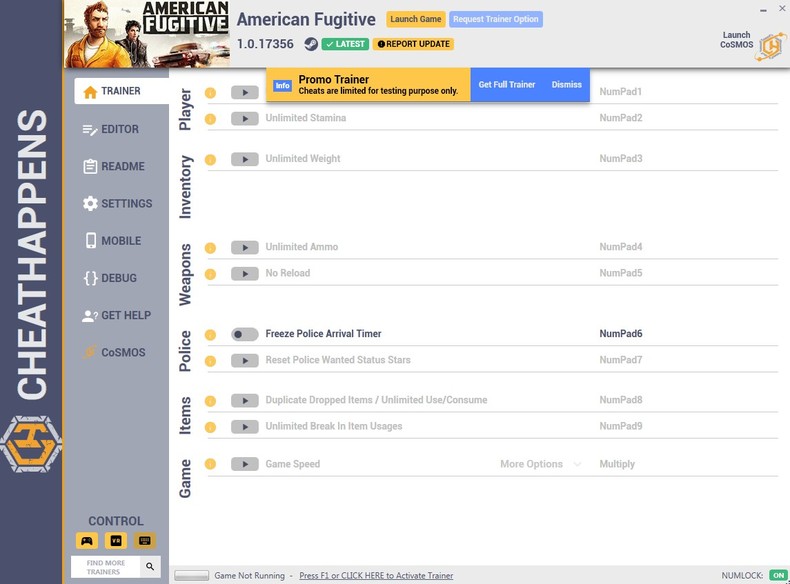This screenshot has height=584, width=790.
Task: Click the Steam platform icon beside version number
Action: [311, 44]
